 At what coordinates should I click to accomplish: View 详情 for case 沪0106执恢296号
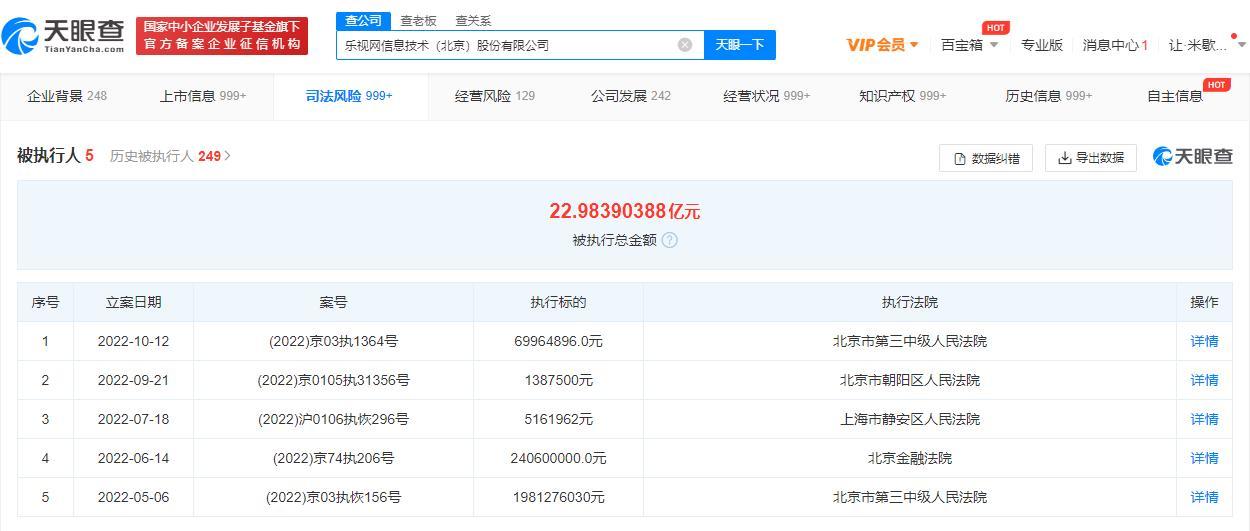[1205, 419]
